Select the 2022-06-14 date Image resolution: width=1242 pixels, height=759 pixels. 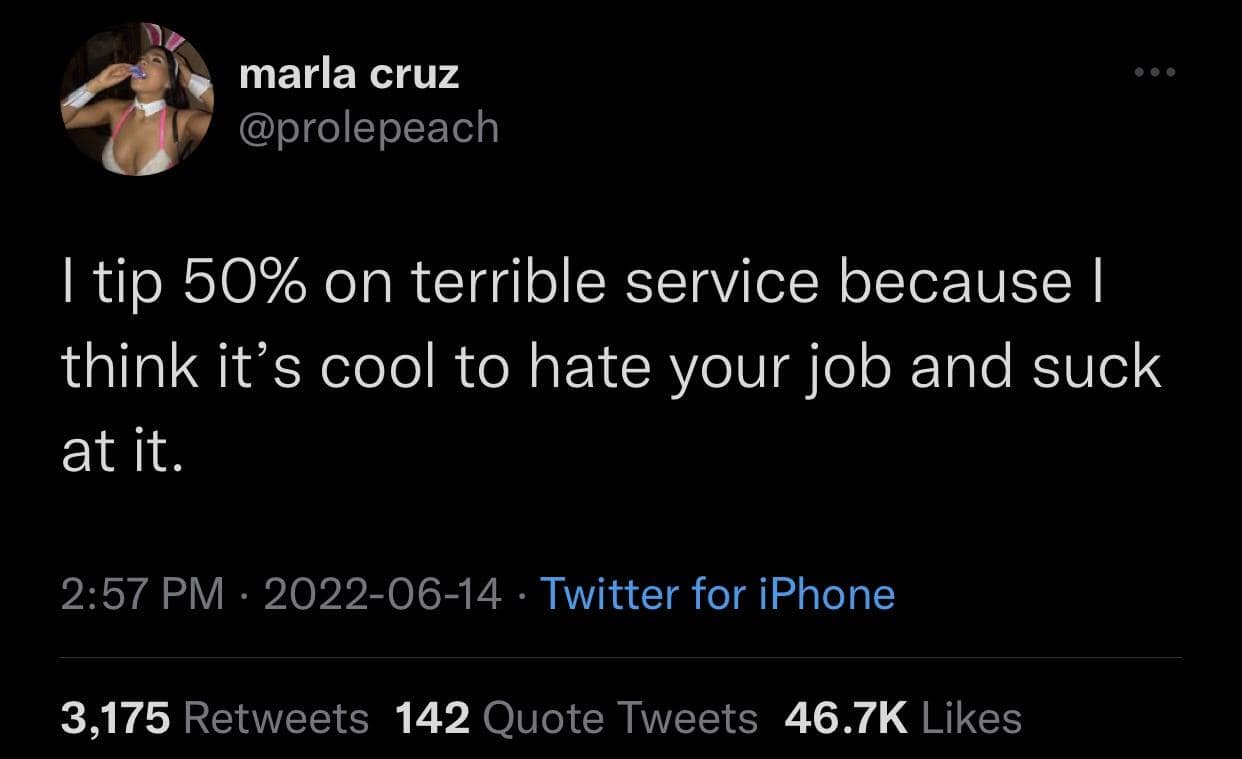(x=385, y=595)
